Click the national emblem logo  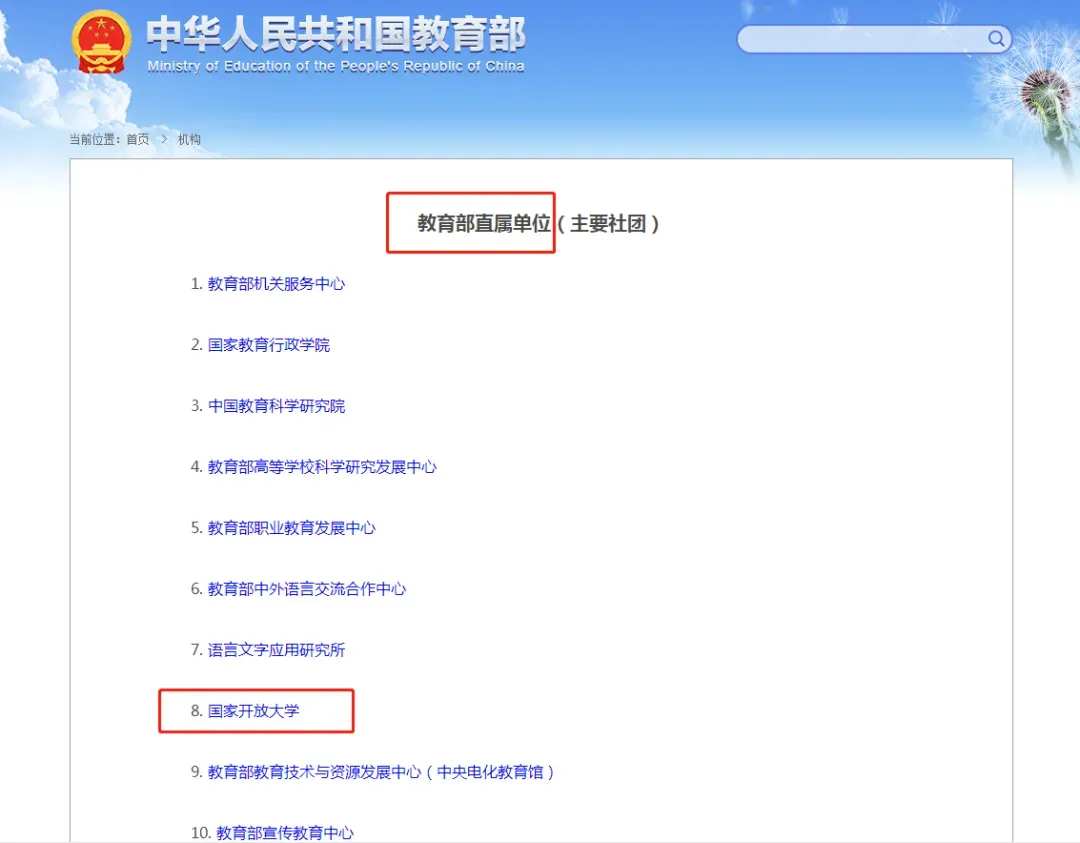[101, 41]
